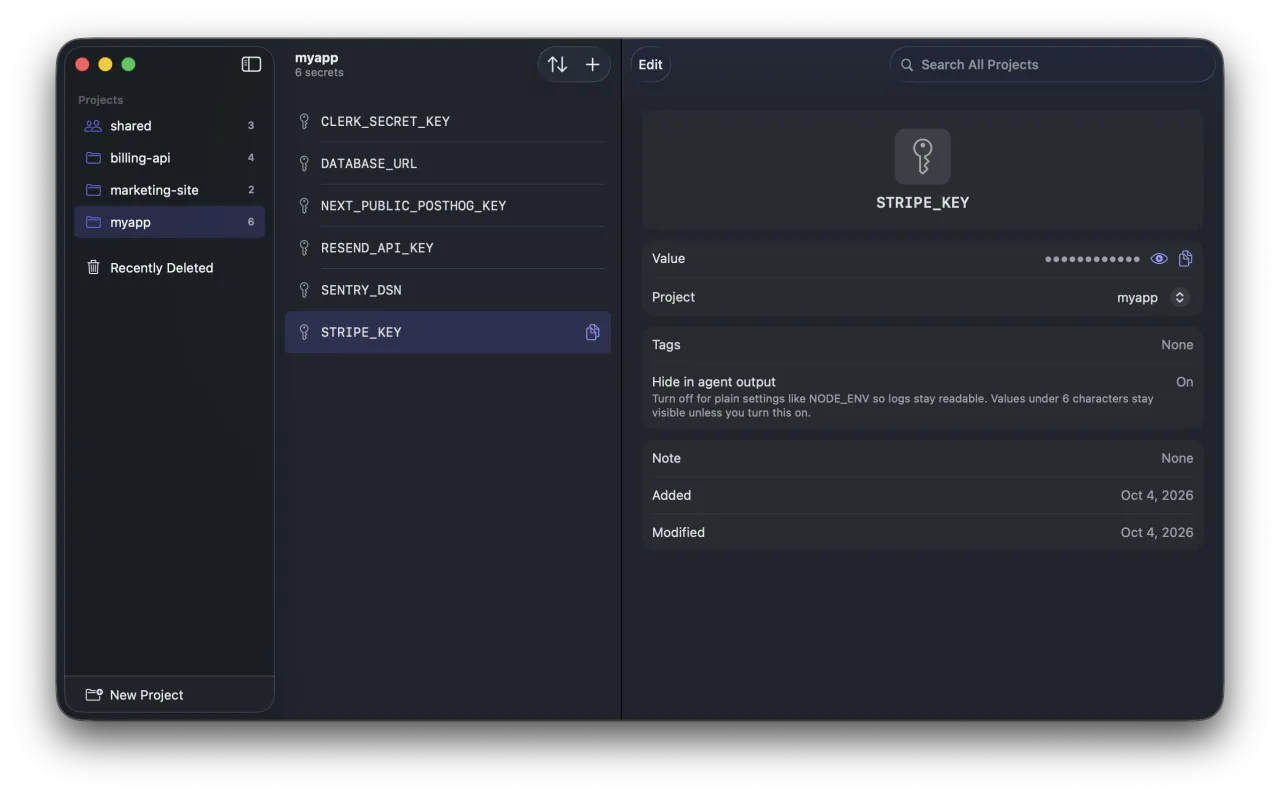Reveal the hidden secret value

1159,258
